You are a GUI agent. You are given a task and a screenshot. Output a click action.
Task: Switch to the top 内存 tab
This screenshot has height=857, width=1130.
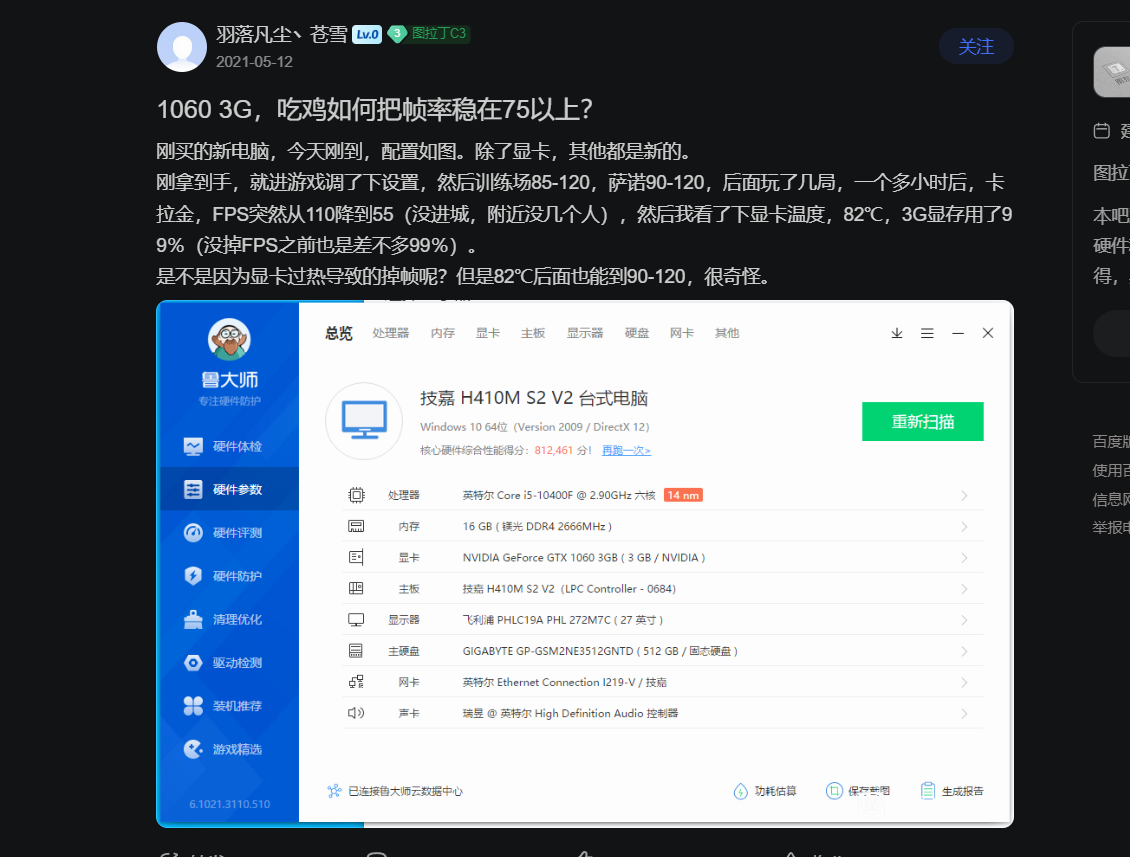(442, 333)
